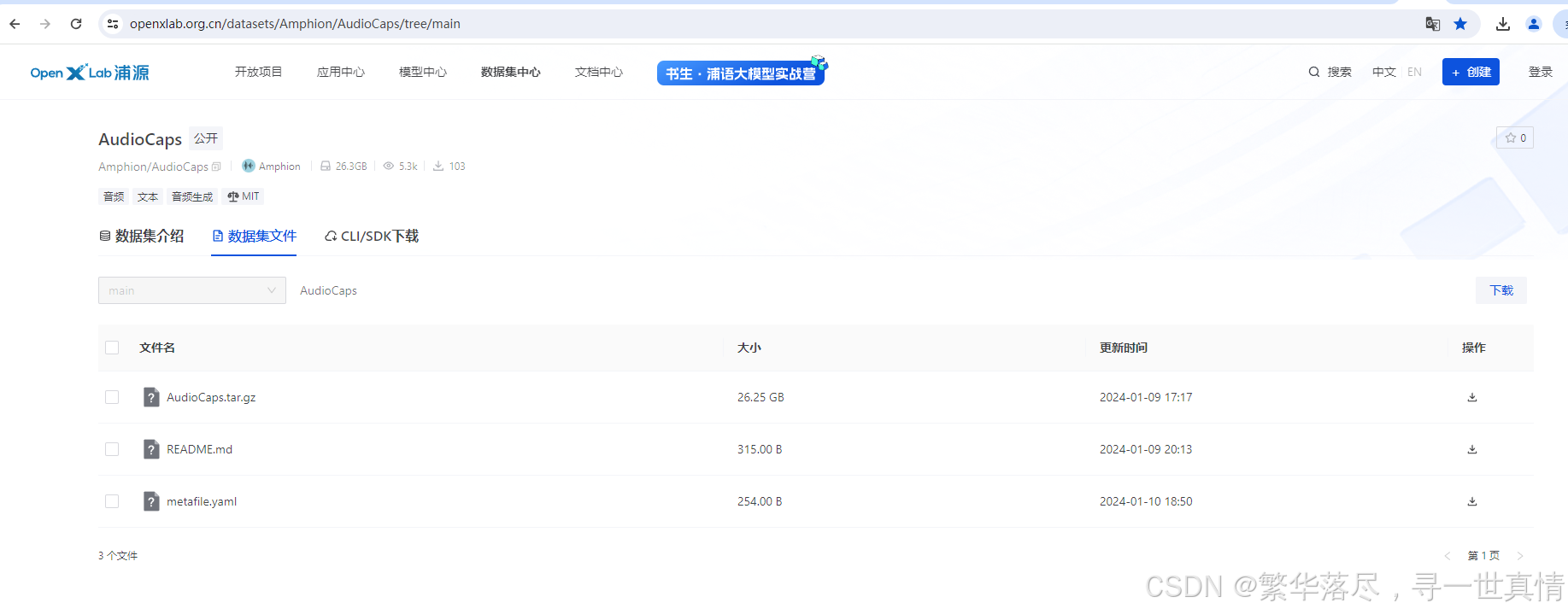Click the 下载 button

click(x=1501, y=290)
